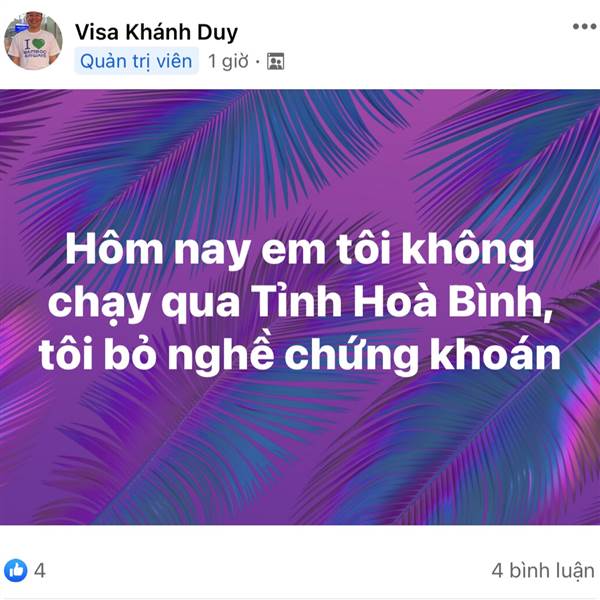
Task: Click the text line 'chạy qua Tỉnh Hoà Bình'
Action: [300, 303]
